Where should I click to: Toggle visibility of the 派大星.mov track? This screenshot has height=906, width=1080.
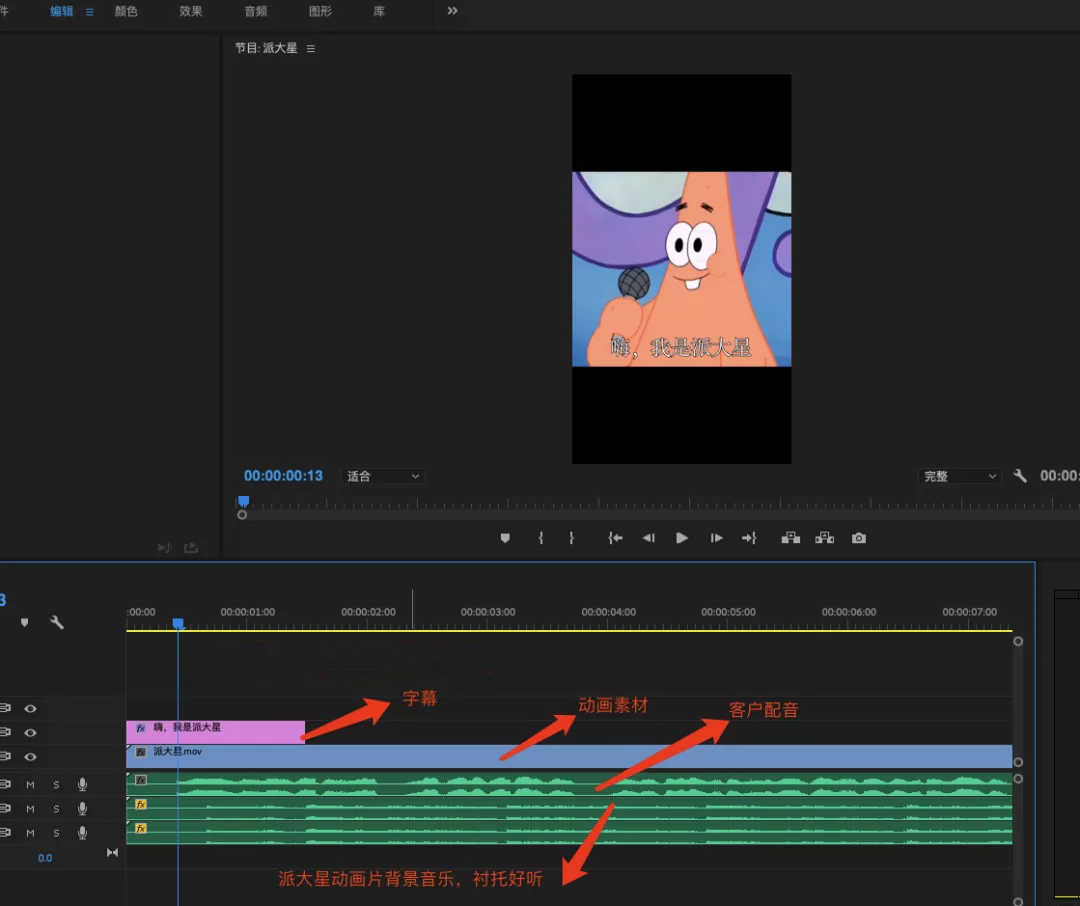point(31,757)
